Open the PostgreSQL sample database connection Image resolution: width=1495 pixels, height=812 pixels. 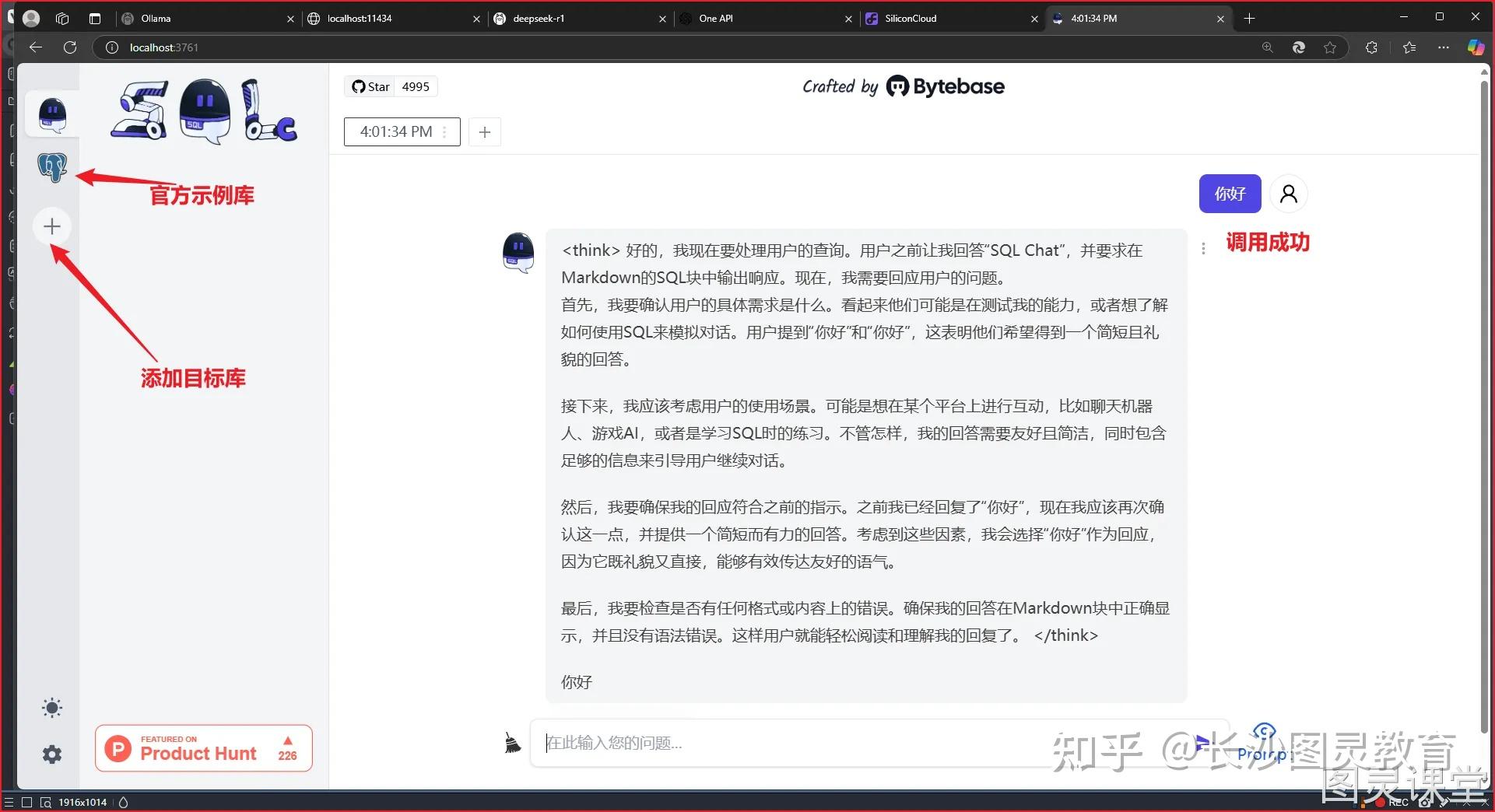click(x=51, y=166)
